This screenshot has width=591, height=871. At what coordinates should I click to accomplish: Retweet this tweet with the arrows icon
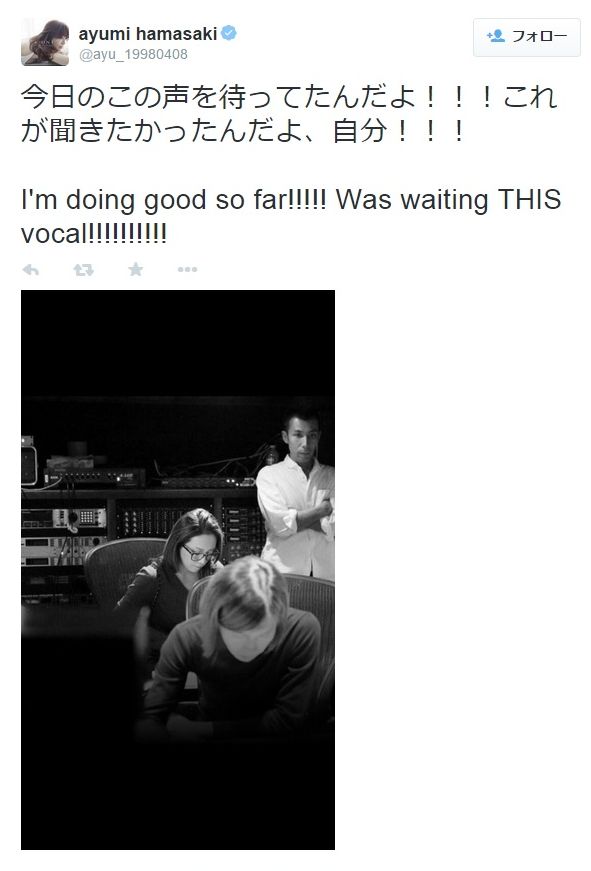[83, 270]
